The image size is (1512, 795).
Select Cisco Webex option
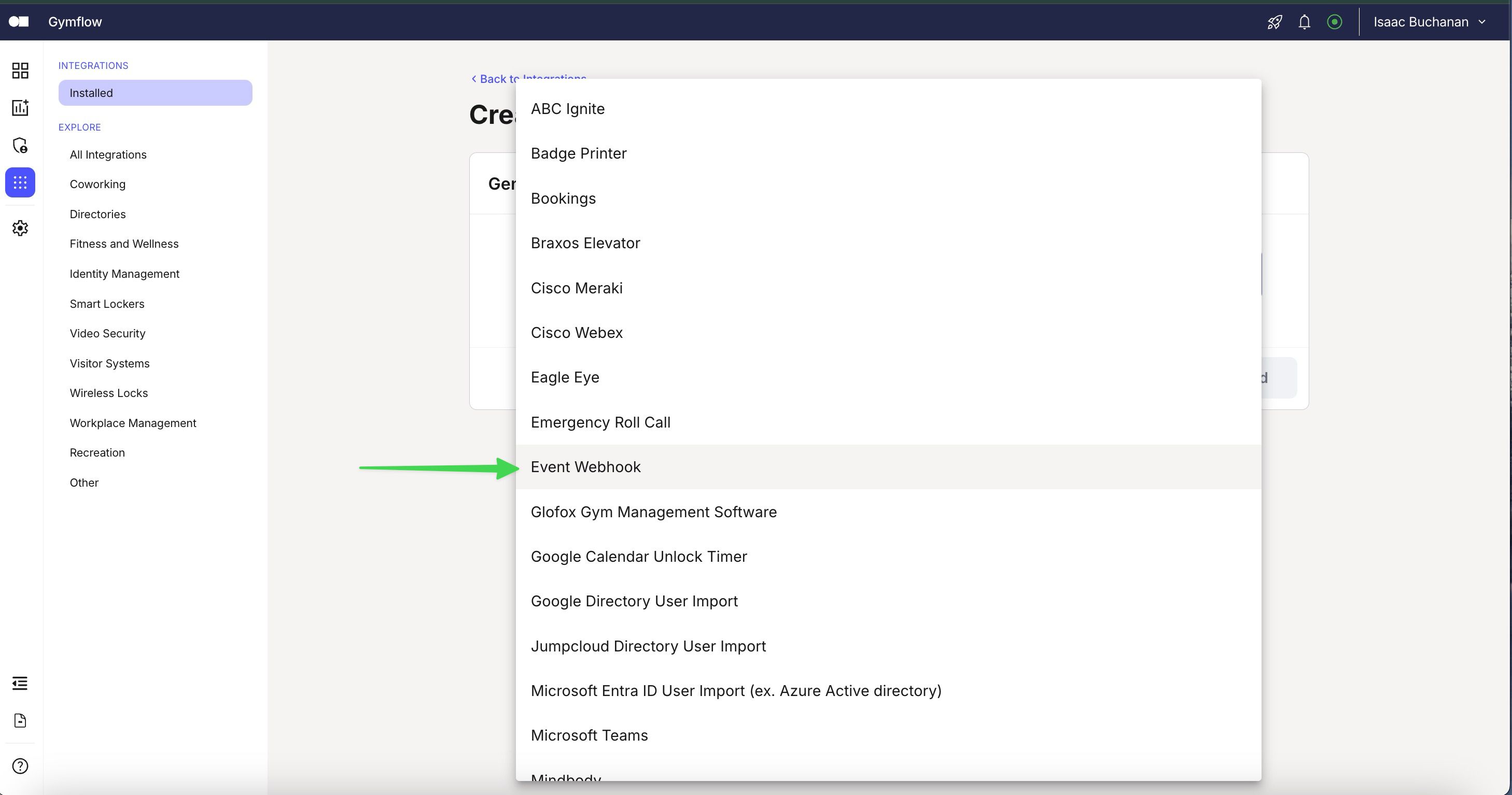click(888, 333)
